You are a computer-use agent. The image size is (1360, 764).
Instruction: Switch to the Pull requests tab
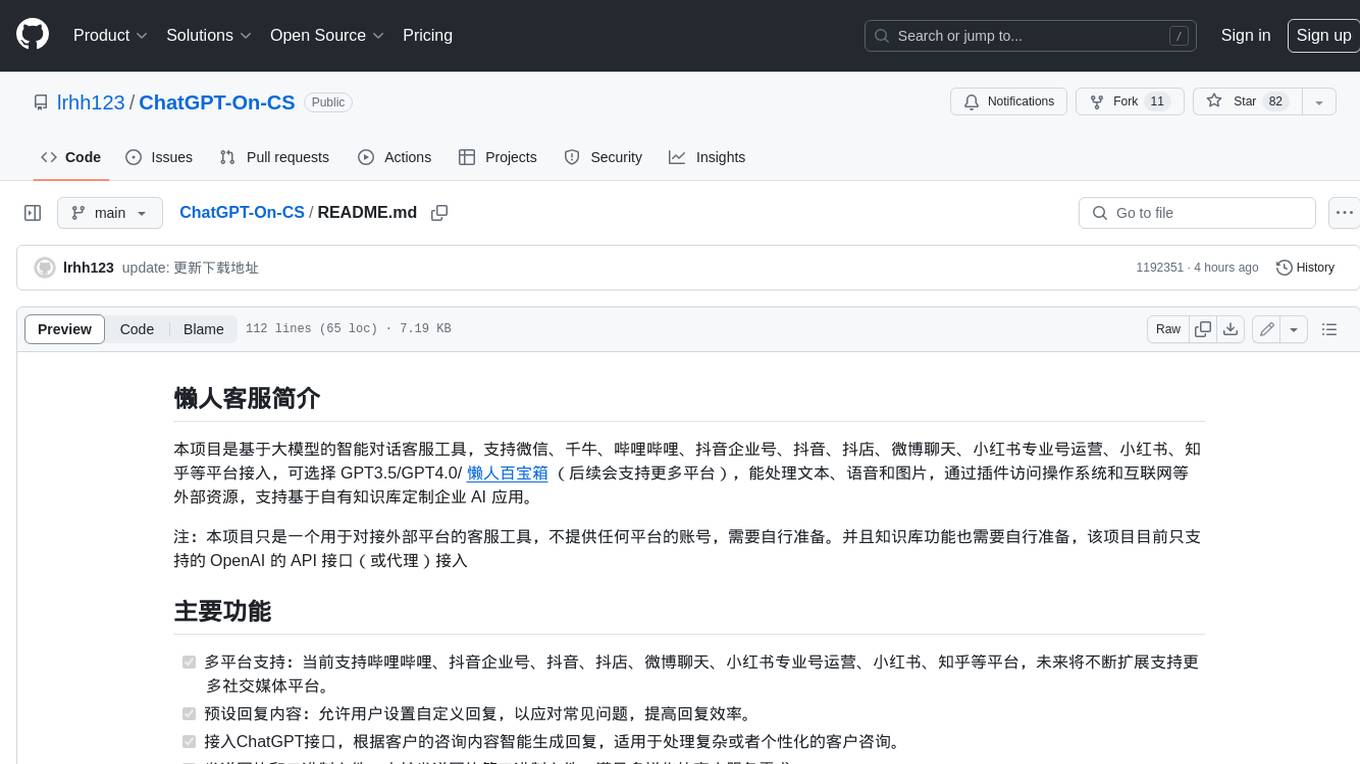tap(274, 157)
